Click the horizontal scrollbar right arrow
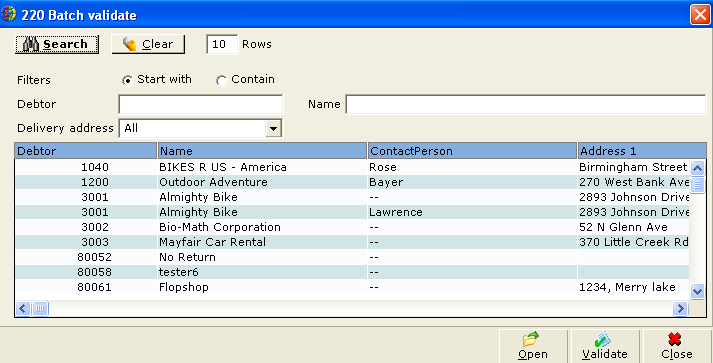Viewport: 713px width, 363px height. (680, 308)
